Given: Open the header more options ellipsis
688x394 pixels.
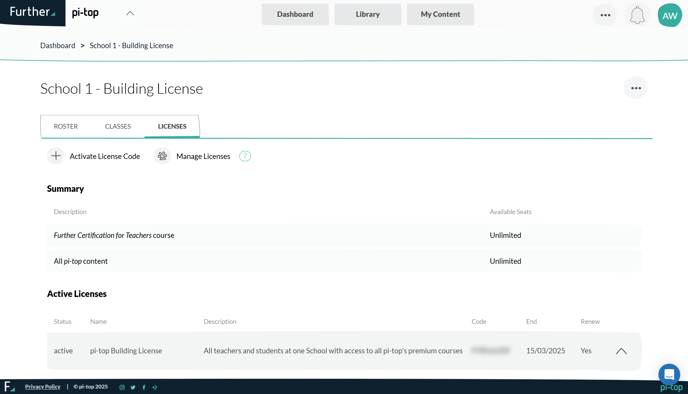Looking at the screenshot, I should (x=605, y=15).
